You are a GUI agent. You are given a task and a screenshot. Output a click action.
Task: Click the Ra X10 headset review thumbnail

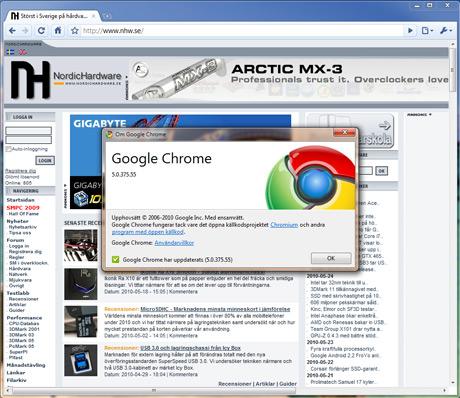(x=81, y=284)
